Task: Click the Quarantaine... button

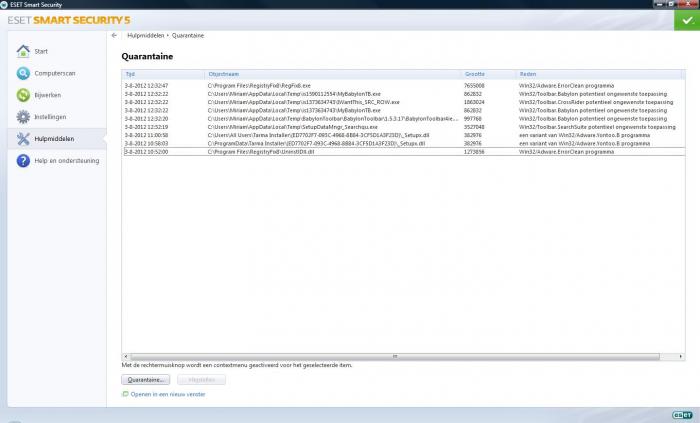Action: 146,380
